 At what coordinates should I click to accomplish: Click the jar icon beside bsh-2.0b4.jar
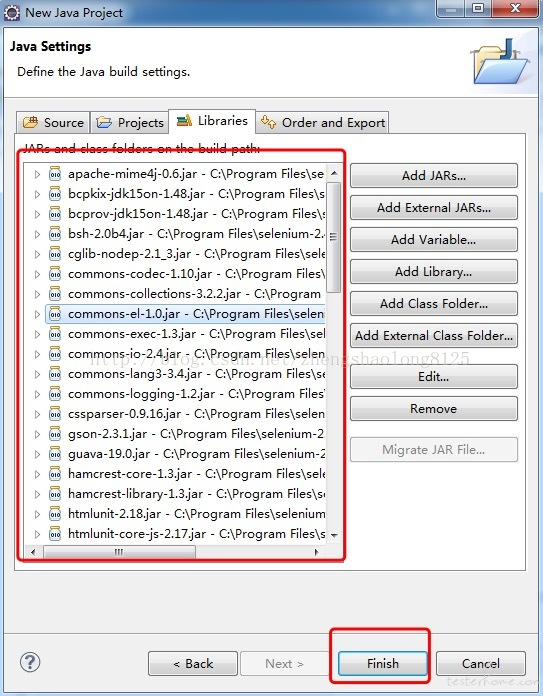pos(55,234)
